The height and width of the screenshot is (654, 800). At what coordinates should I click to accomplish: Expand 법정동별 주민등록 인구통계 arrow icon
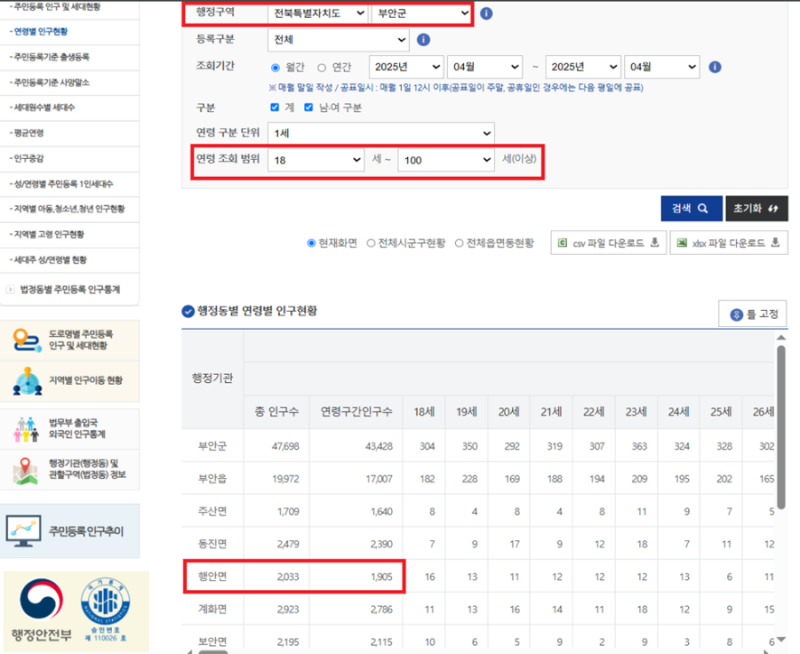pyautogui.click(x=10, y=290)
